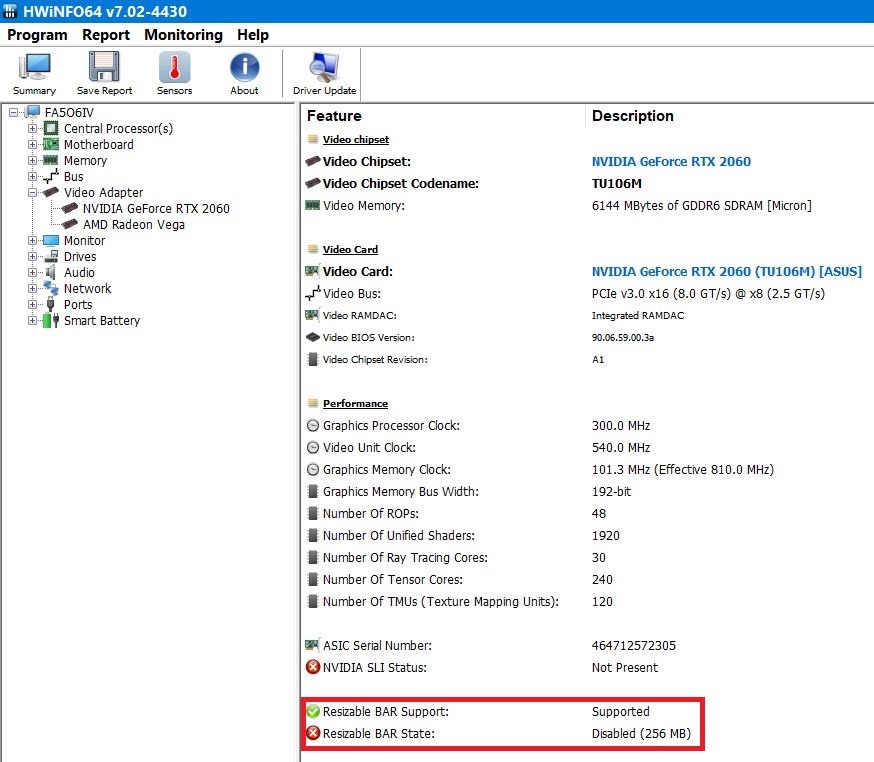Image resolution: width=874 pixels, height=762 pixels.
Task: Click the Performance section heading
Action: click(x=355, y=404)
